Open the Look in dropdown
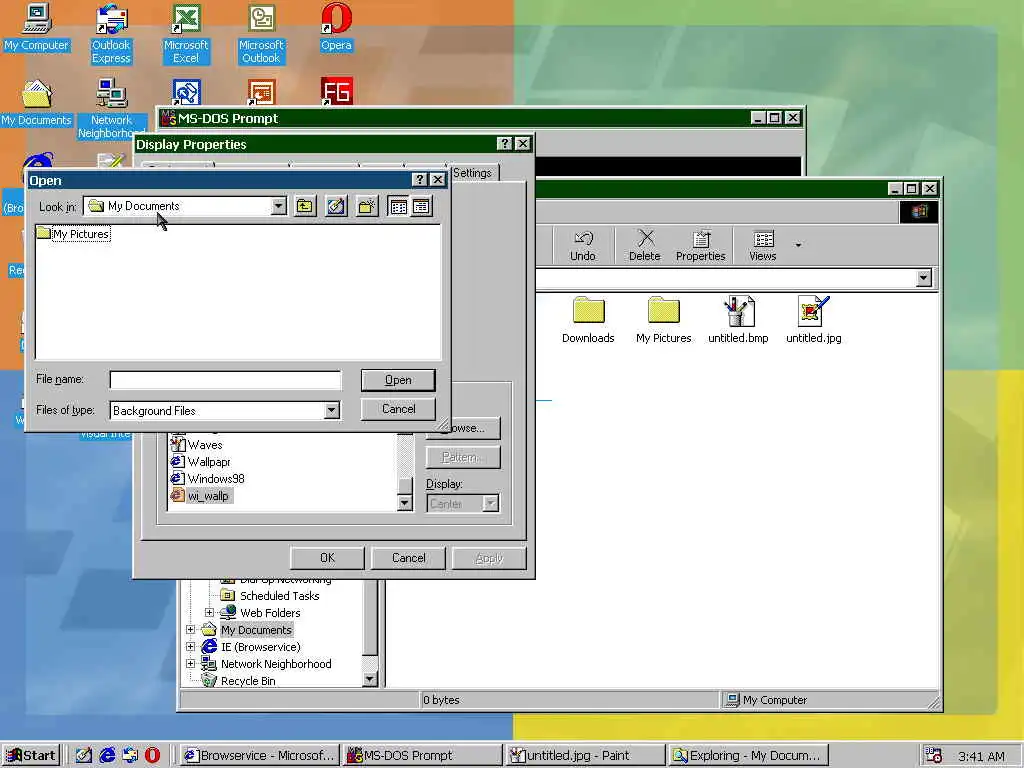This screenshot has height=768, width=1024. 279,206
